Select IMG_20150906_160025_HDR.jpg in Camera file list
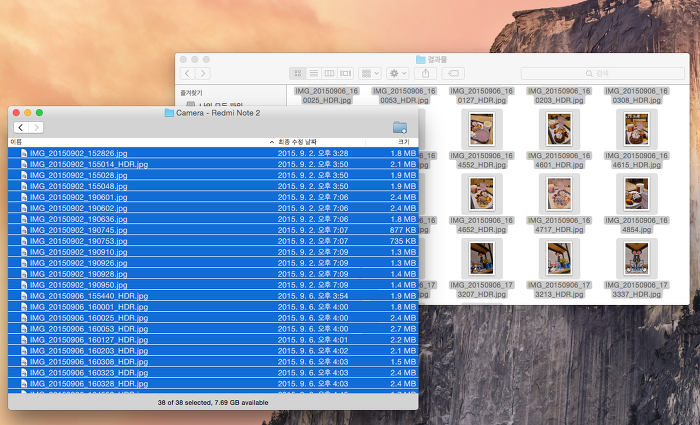This screenshot has height=425, width=700. point(213,318)
